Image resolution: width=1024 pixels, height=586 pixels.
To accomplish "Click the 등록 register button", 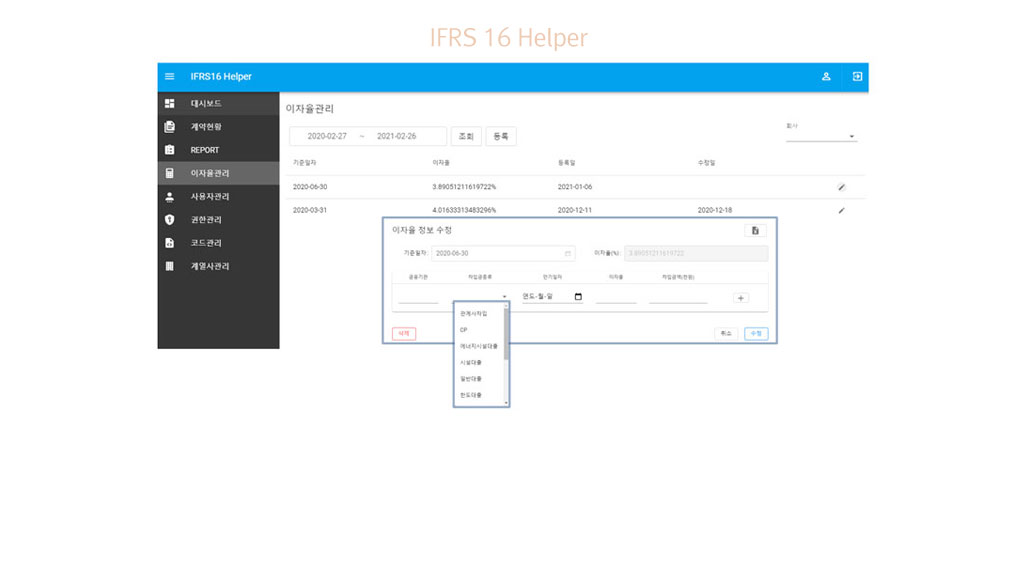I will (500, 136).
